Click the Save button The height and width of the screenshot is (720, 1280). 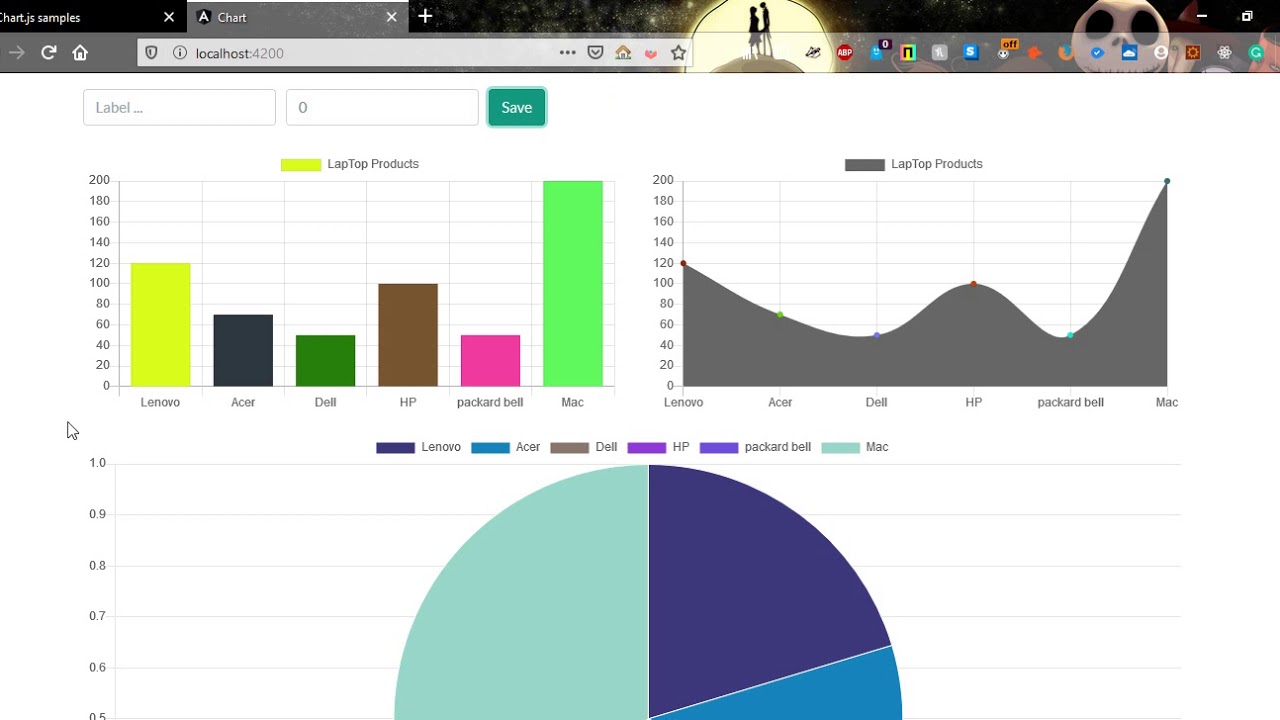(x=517, y=107)
